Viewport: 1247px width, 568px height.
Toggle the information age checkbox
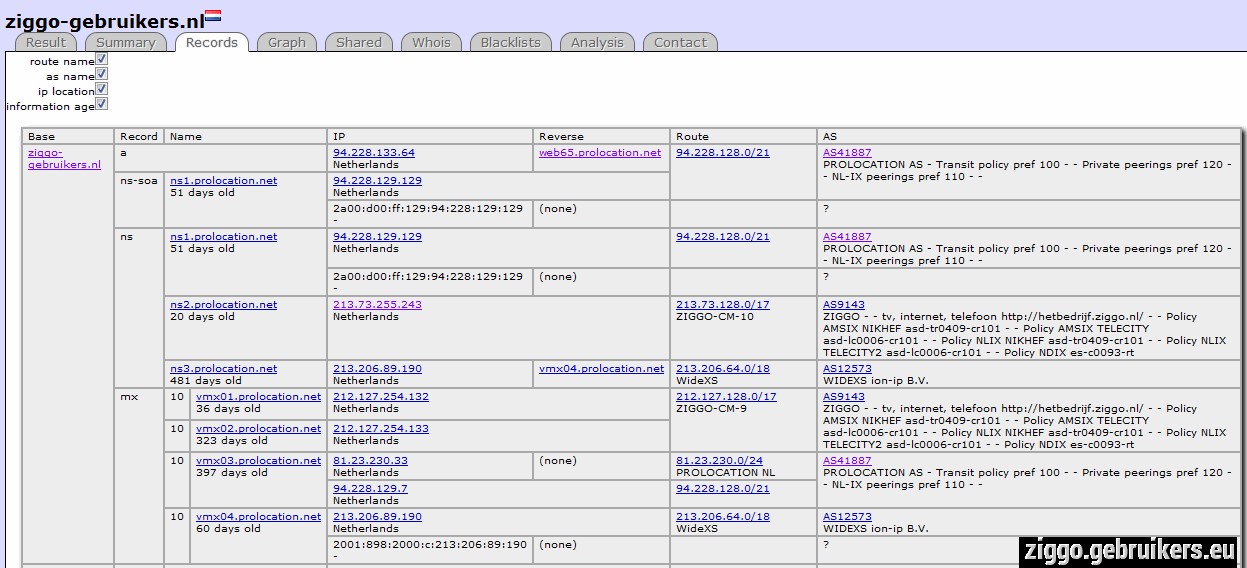click(x=102, y=104)
